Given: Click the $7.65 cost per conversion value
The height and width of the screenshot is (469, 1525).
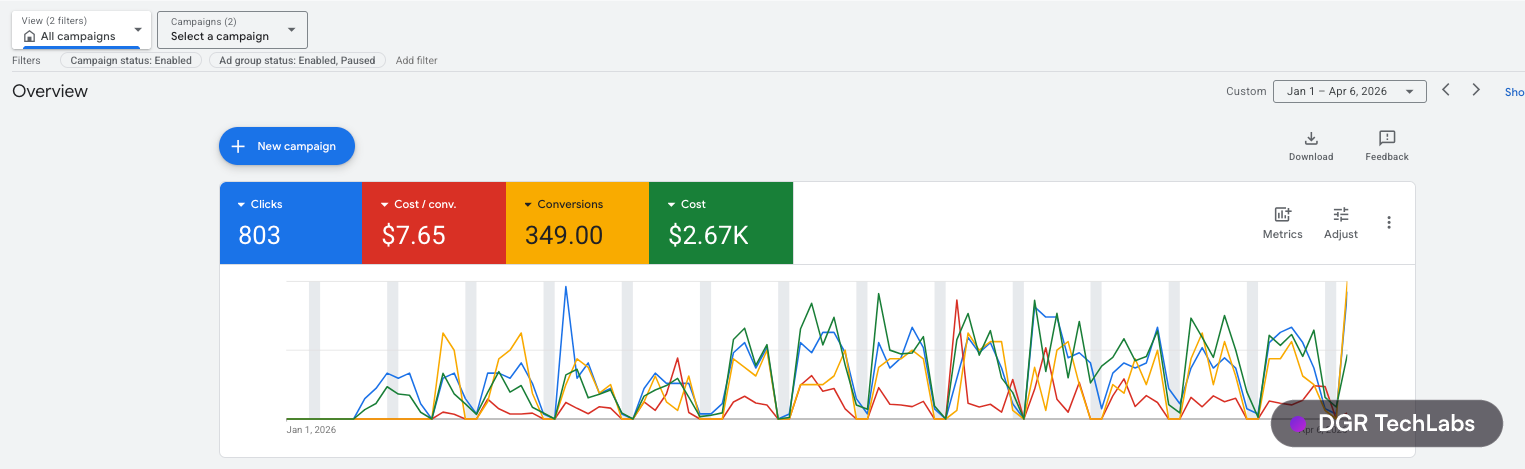Looking at the screenshot, I should 413,236.
